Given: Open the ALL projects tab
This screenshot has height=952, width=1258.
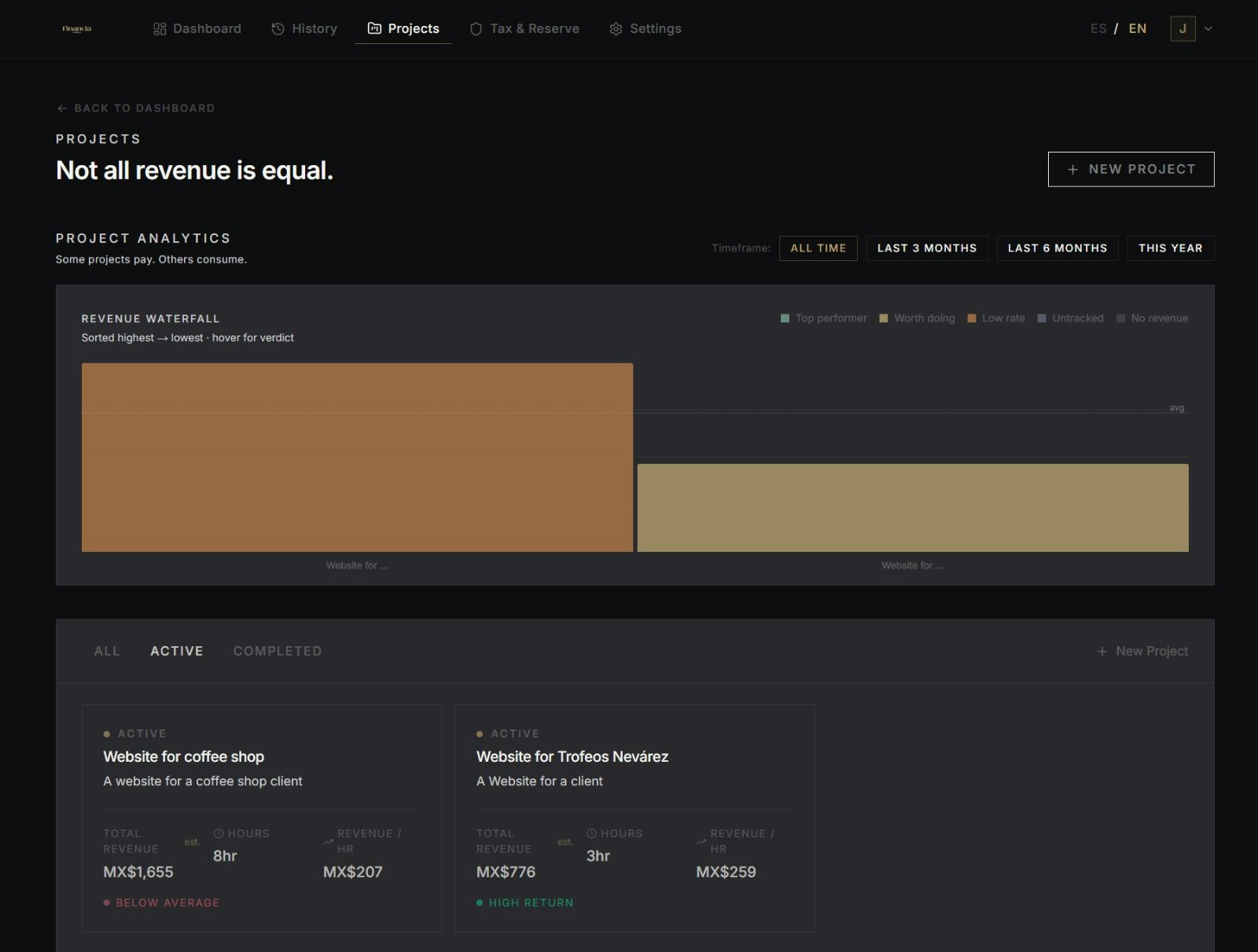Looking at the screenshot, I should 107,651.
